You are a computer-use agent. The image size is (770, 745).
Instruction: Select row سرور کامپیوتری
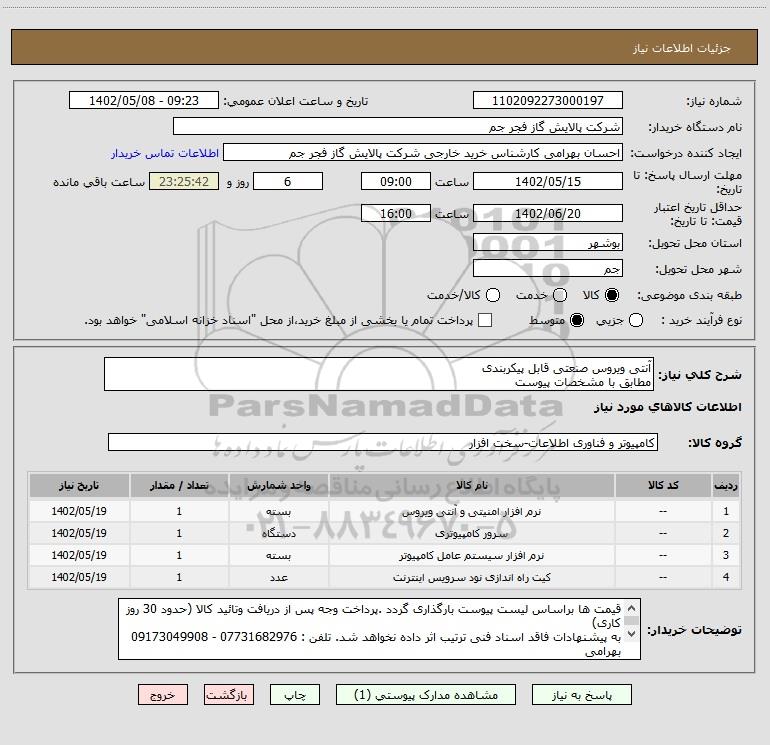(385, 533)
